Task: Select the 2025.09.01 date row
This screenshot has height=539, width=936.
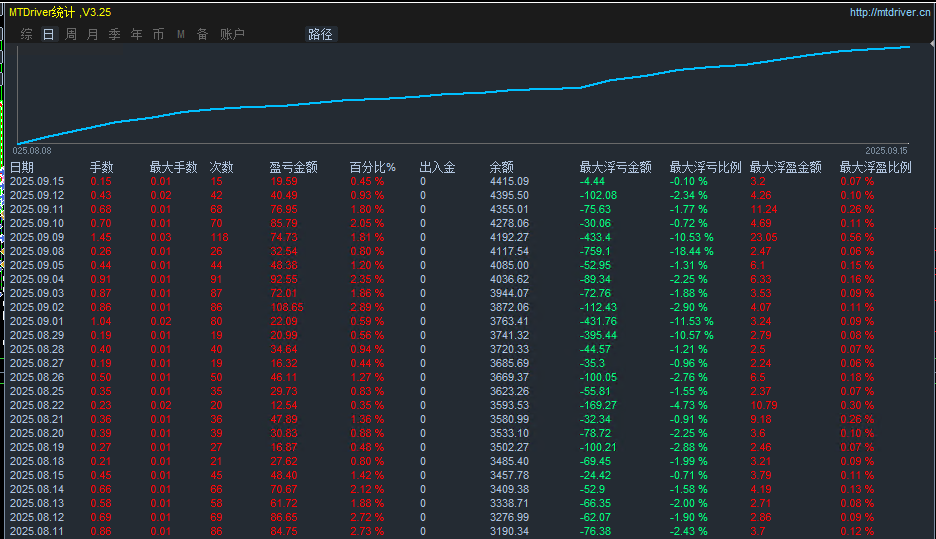Action: coord(37,321)
